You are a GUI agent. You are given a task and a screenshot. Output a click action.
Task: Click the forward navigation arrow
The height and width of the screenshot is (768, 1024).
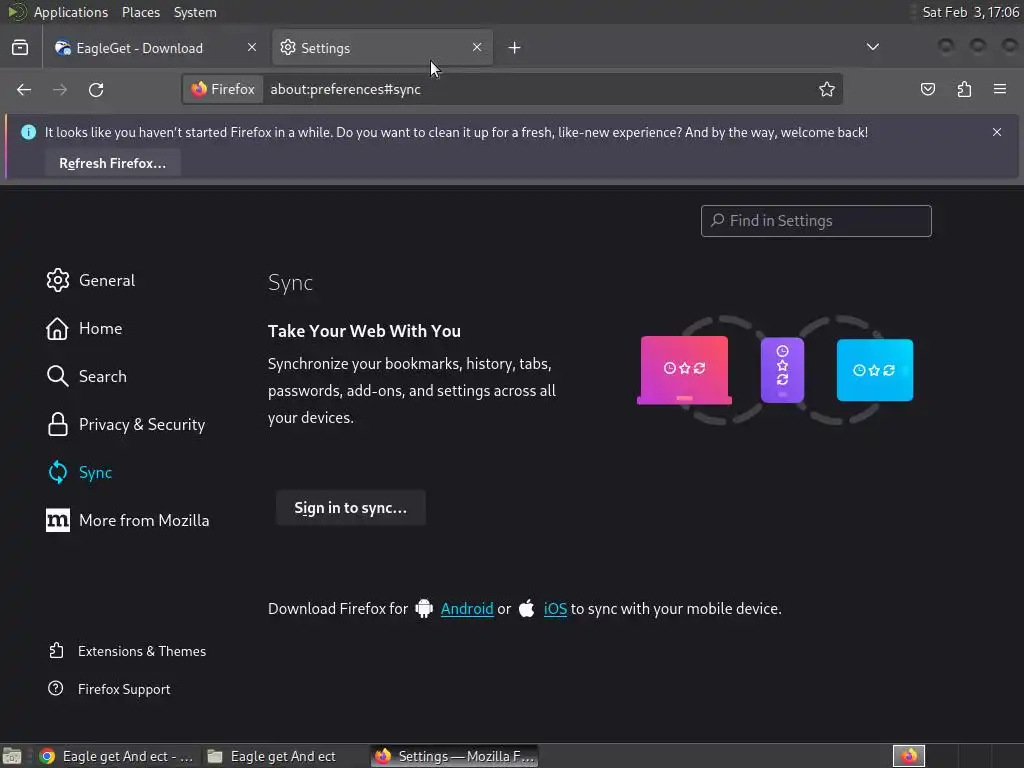coord(60,89)
